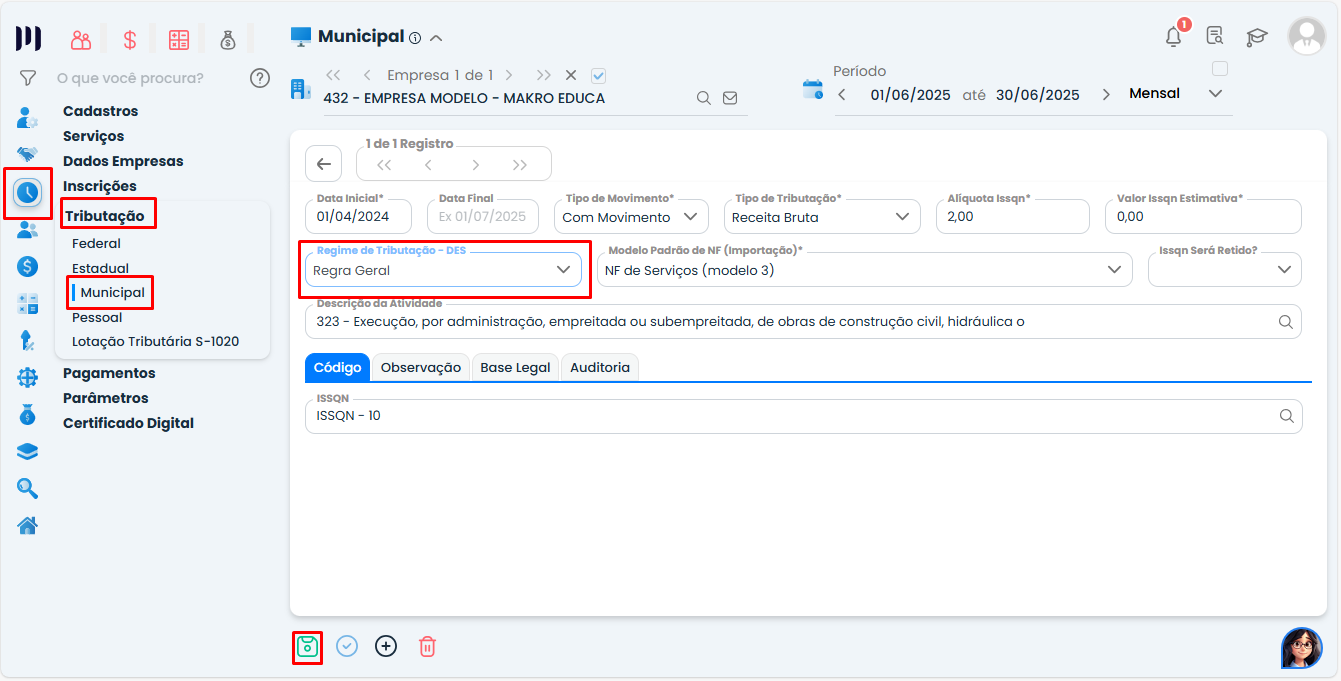The height and width of the screenshot is (681, 1341).
Task: Toggle the checkbox above period selector
Action: coord(1219,69)
